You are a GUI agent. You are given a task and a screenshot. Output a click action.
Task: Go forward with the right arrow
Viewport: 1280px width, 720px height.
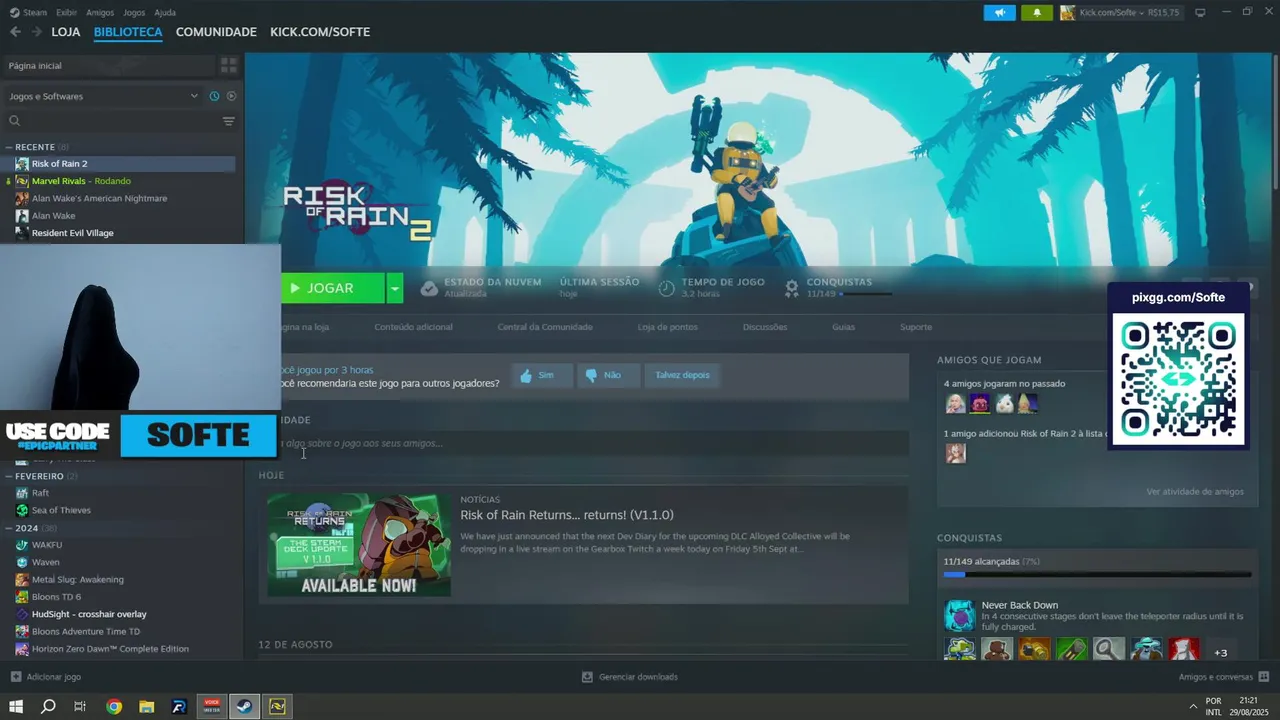click(x=37, y=32)
